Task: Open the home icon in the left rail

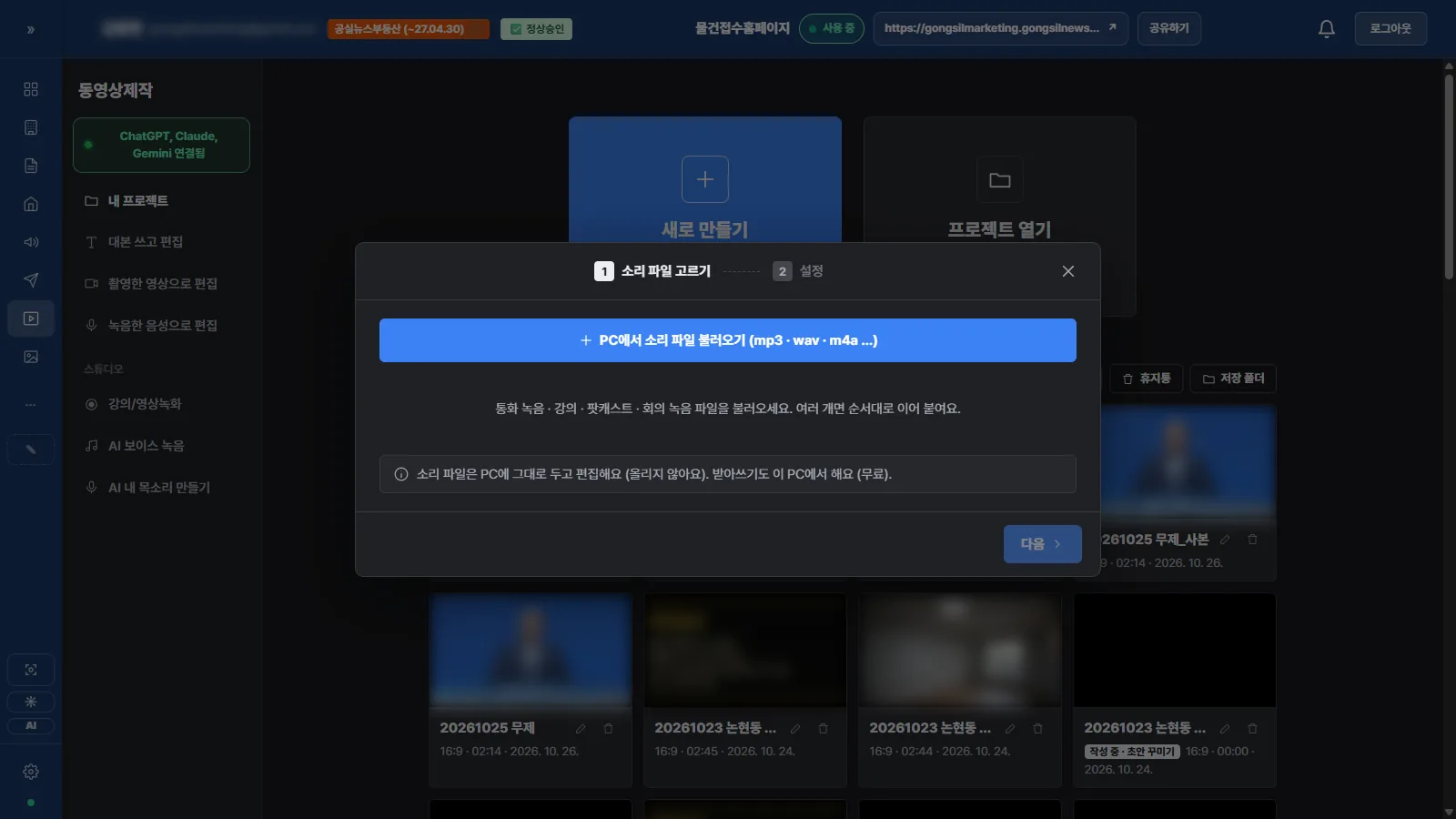Action: point(31,204)
